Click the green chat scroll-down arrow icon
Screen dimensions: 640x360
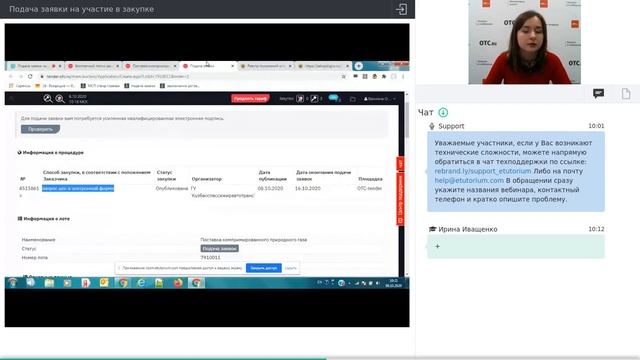pyautogui.click(x=443, y=112)
